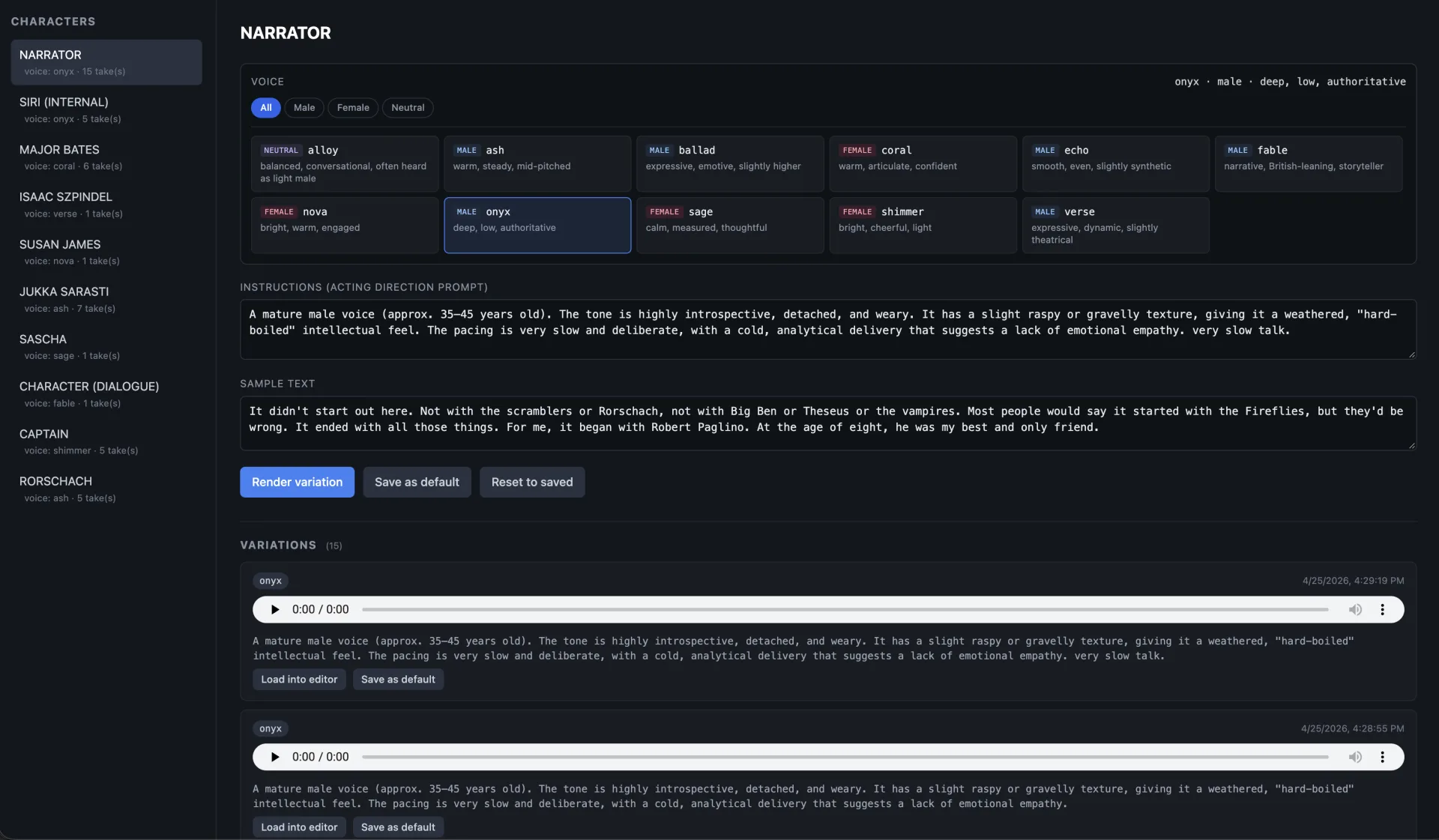Select ISAAC SZPINDEL in the sidebar
The image size is (1439, 840).
106,205
